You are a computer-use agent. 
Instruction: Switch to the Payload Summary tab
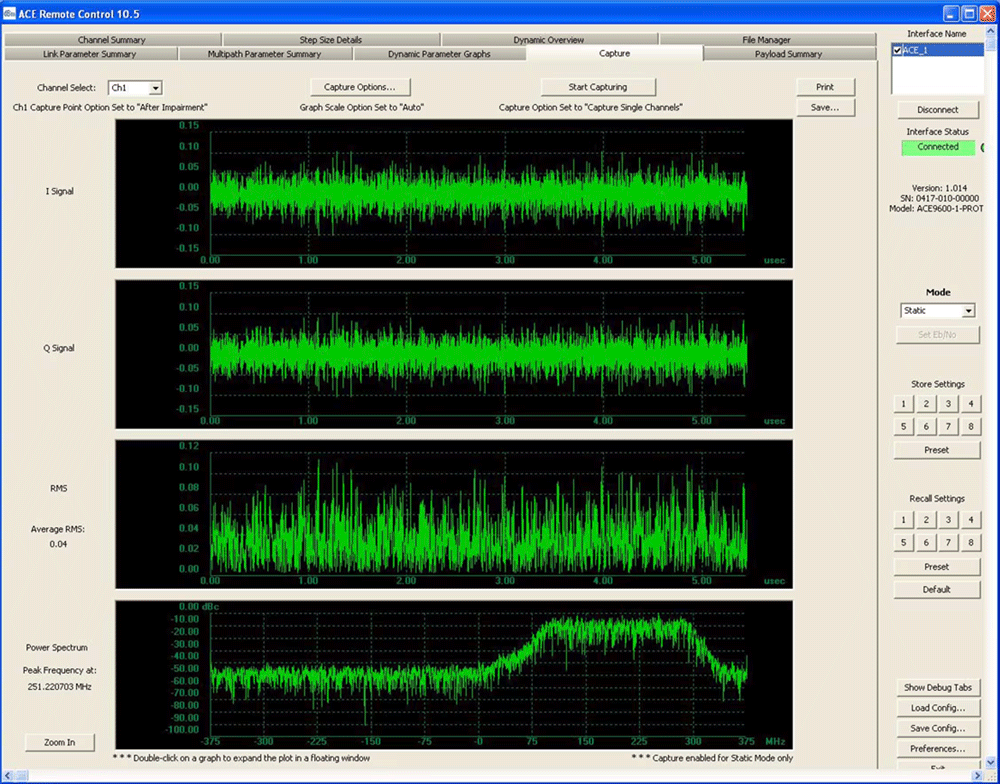(x=788, y=54)
